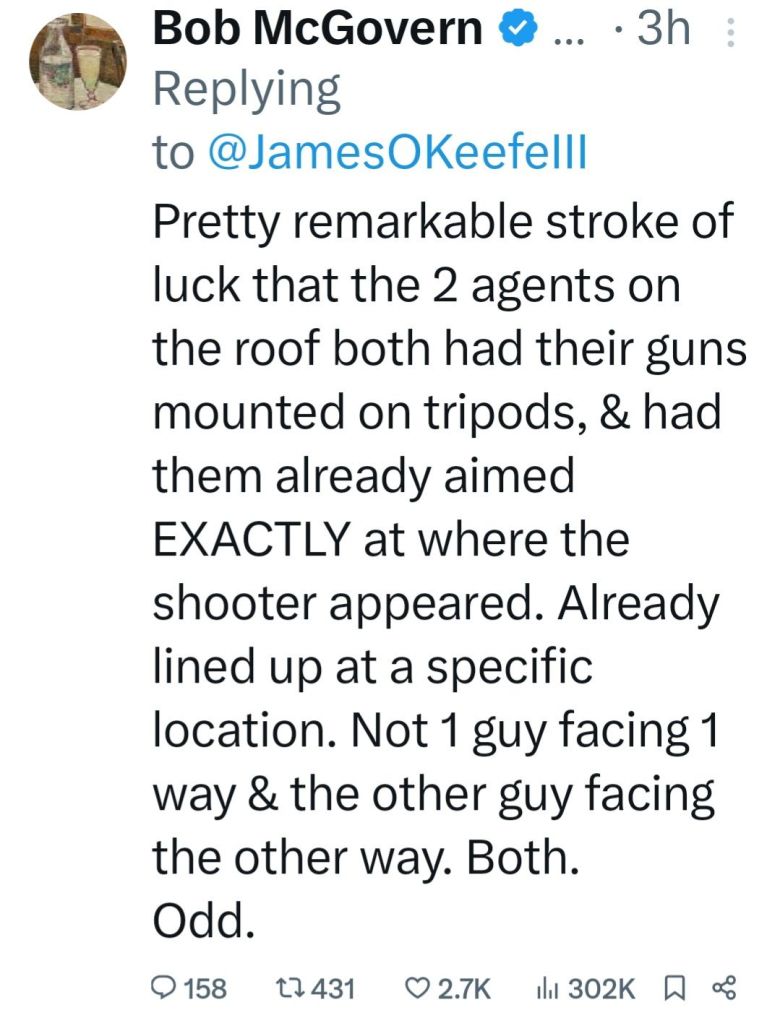Open the tweet's more options menu

[730, 36]
